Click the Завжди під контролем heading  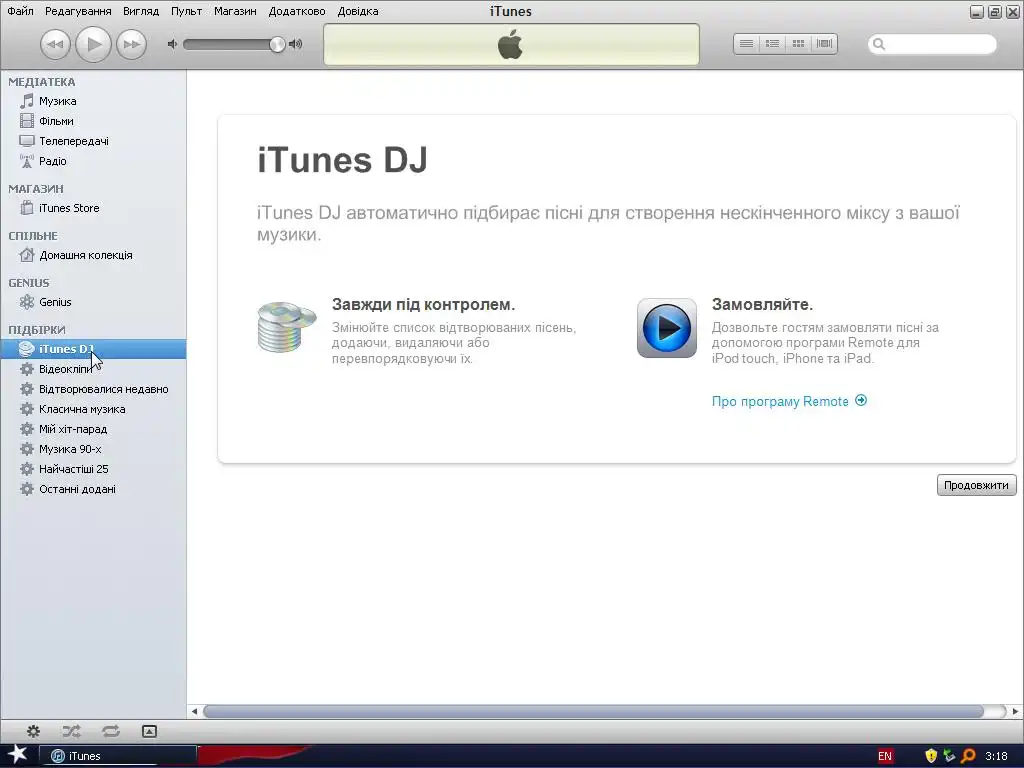[423, 304]
